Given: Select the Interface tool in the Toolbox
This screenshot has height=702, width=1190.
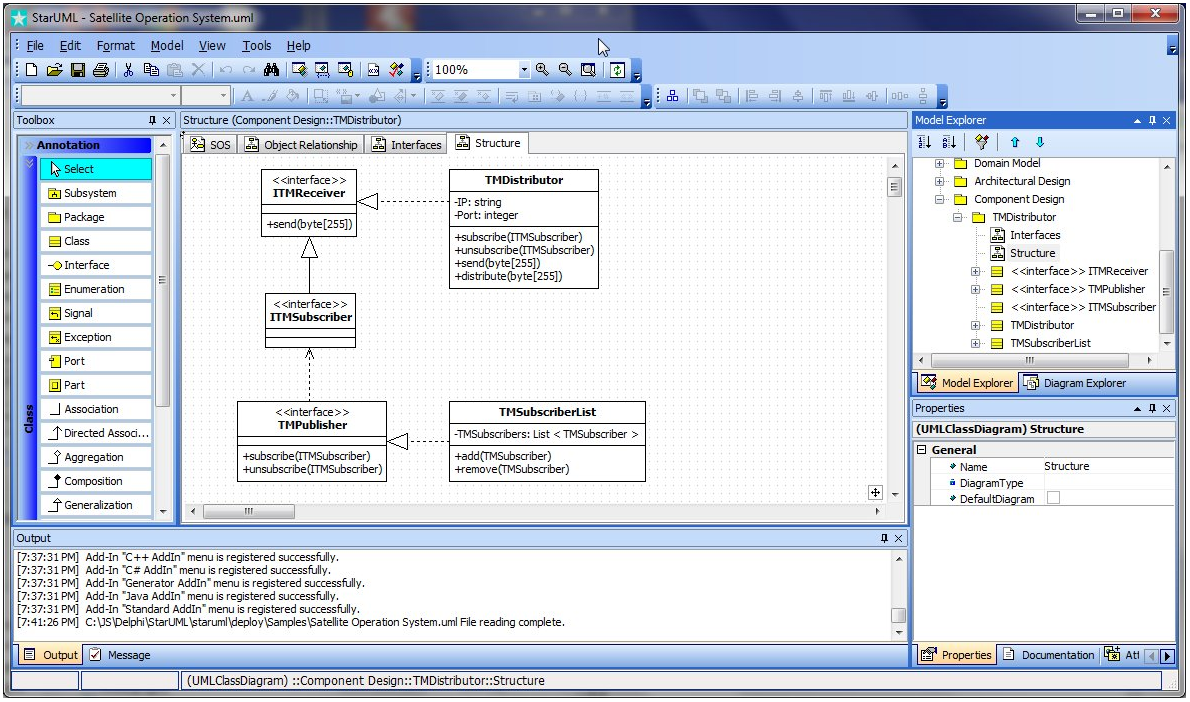Looking at the screenshot, I should click(95, 265).
